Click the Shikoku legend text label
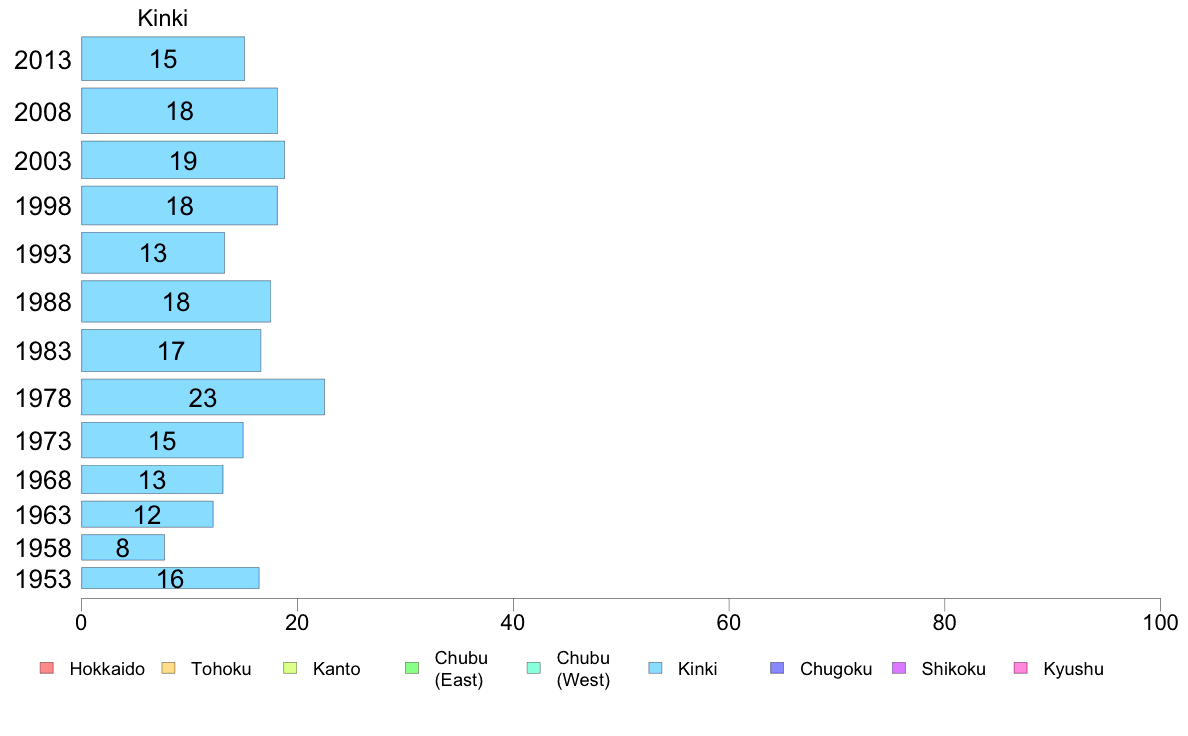 pos(953,669)
